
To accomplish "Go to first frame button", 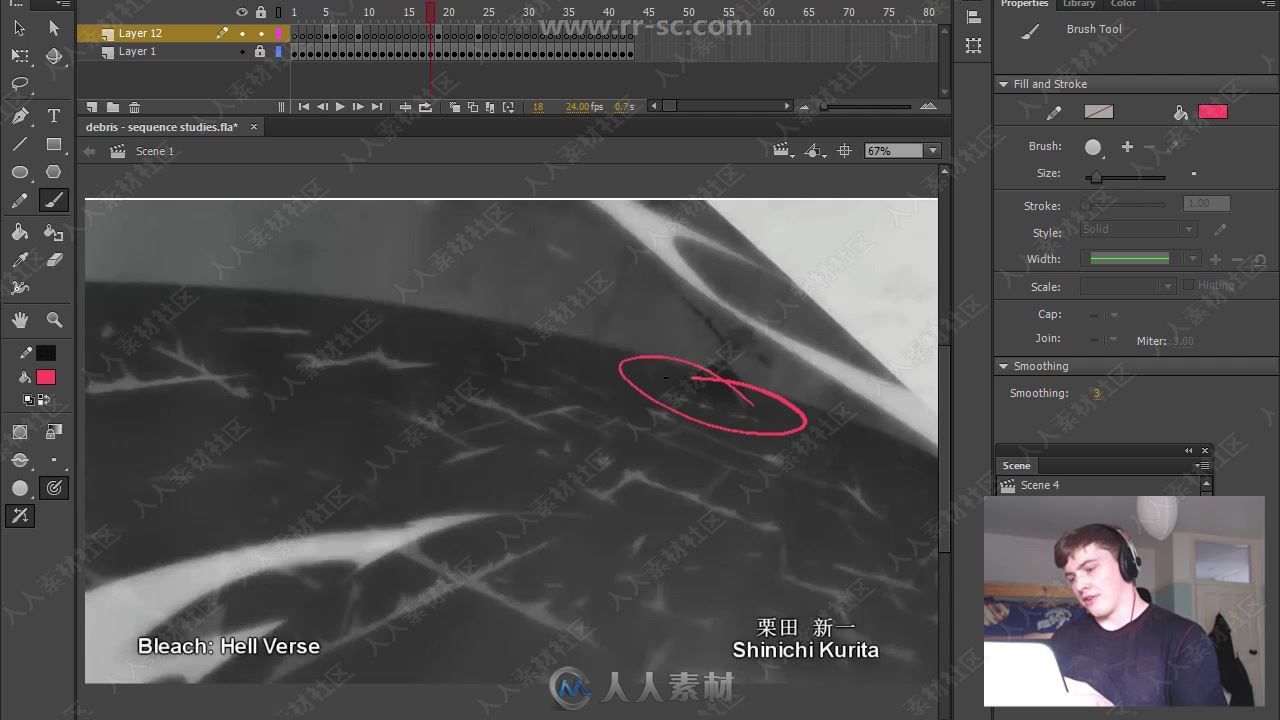I will [x=303, y=107].
